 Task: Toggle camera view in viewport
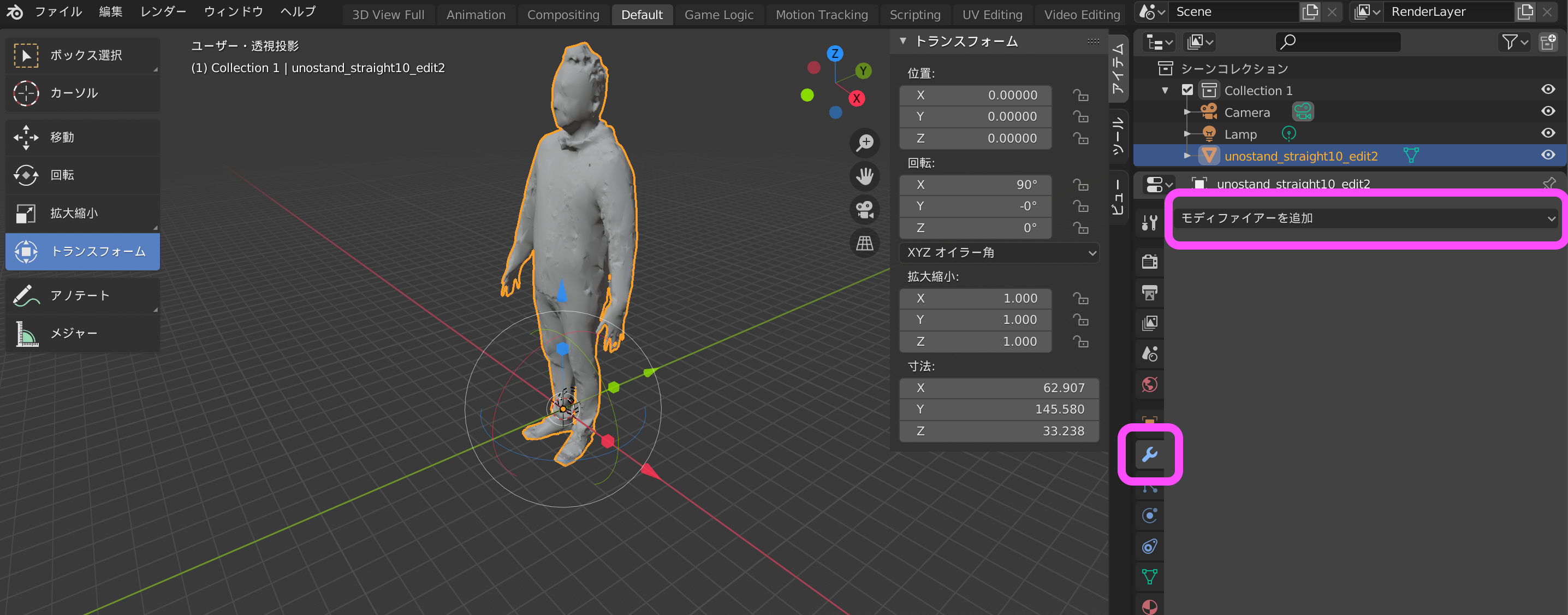[x=864, y=210]
